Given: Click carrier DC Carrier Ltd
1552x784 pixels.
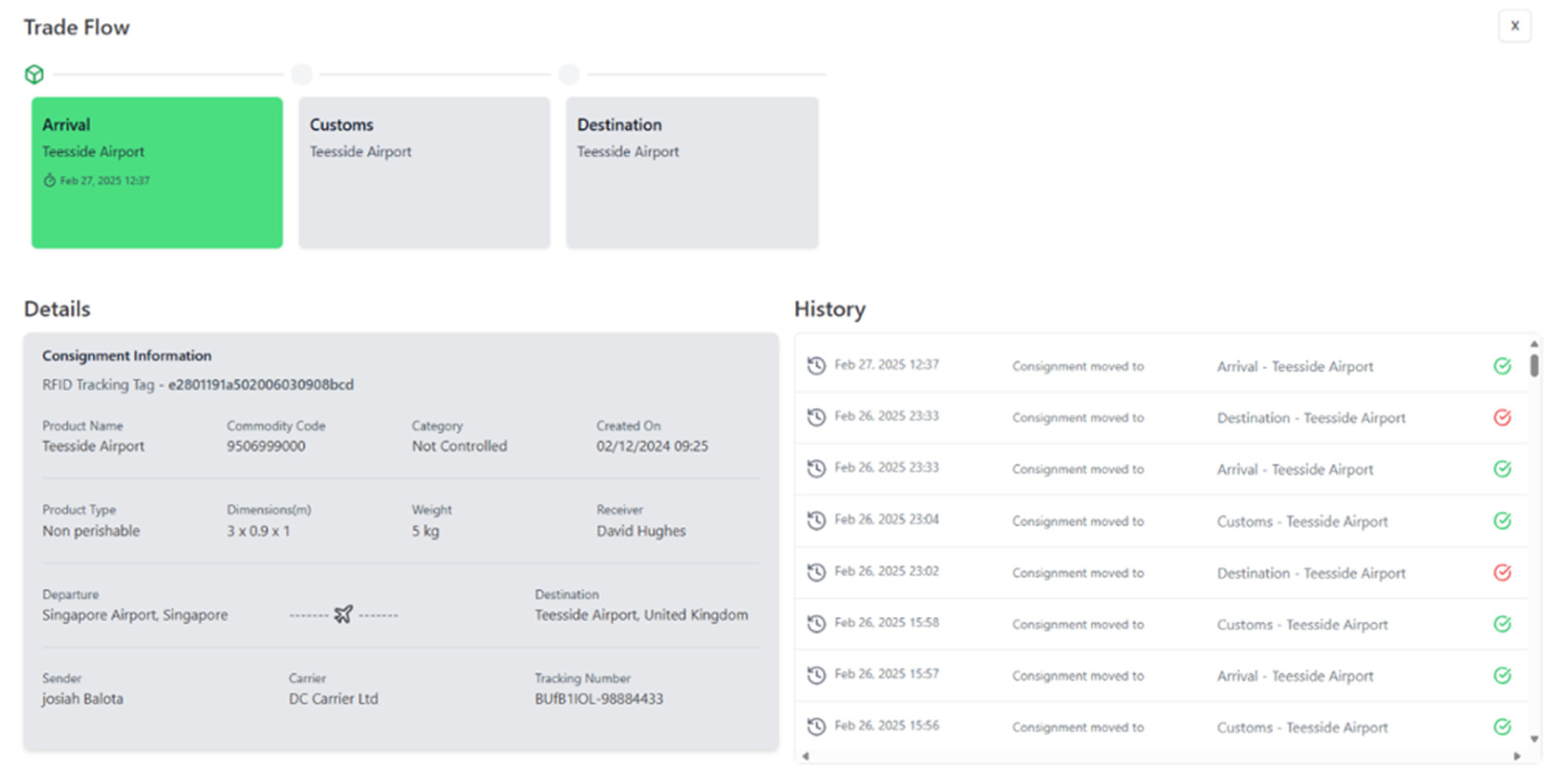Looking at the screenshot, I should (x=333, y=698).
